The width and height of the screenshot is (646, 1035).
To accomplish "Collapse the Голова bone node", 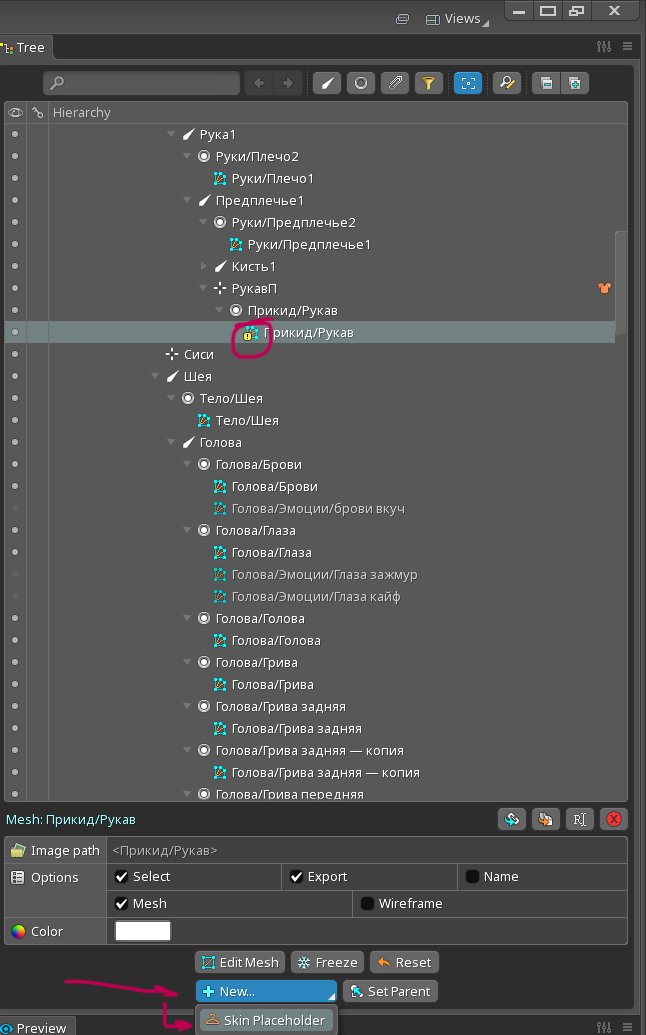I will [x=171, y=442].
